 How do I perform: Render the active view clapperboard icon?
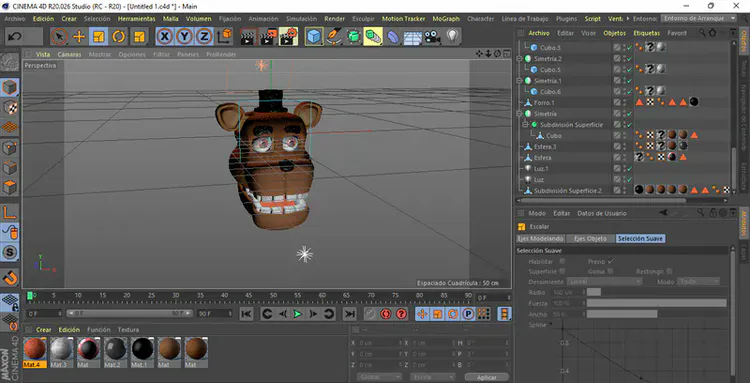[x=248, y=36]
